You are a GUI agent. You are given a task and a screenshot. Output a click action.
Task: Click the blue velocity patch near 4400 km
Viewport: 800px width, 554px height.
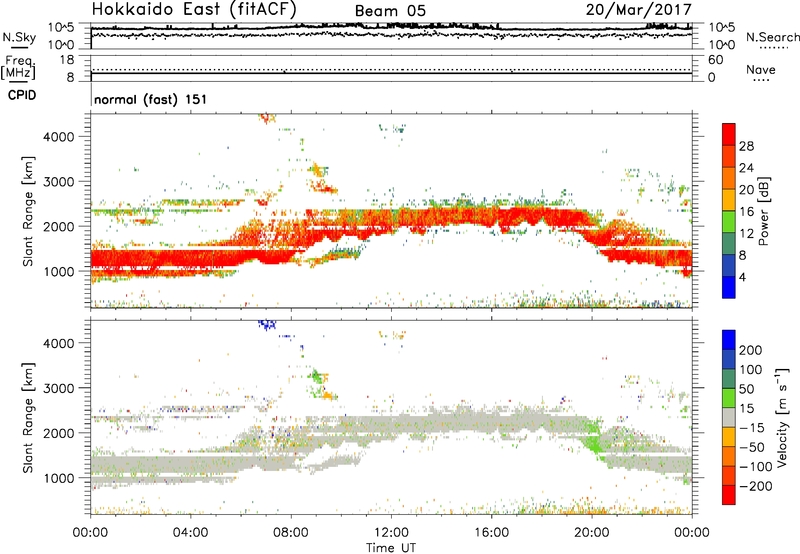click(267, 324)
